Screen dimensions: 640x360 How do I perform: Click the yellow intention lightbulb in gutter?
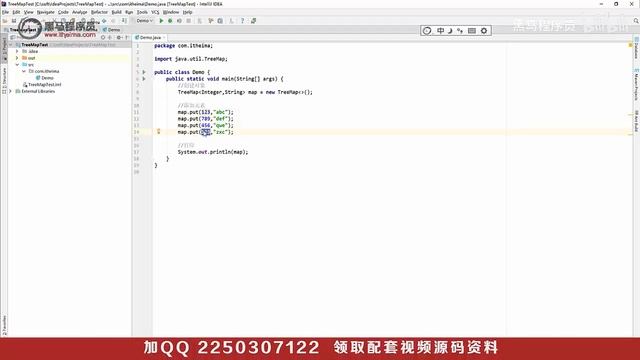click(159, 131)
